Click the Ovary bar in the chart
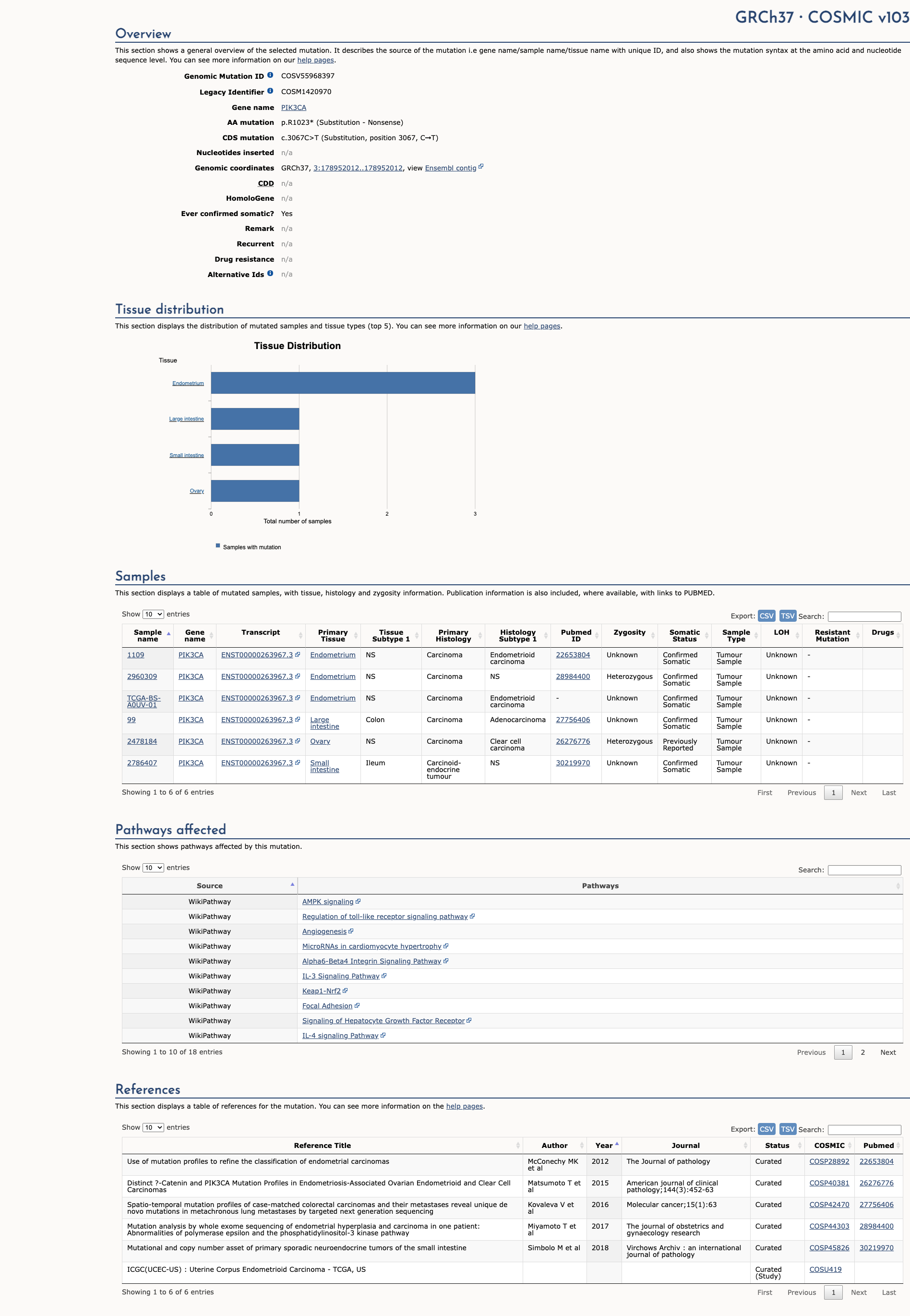The image size is (910, 1316). click(x=255, y=491)
